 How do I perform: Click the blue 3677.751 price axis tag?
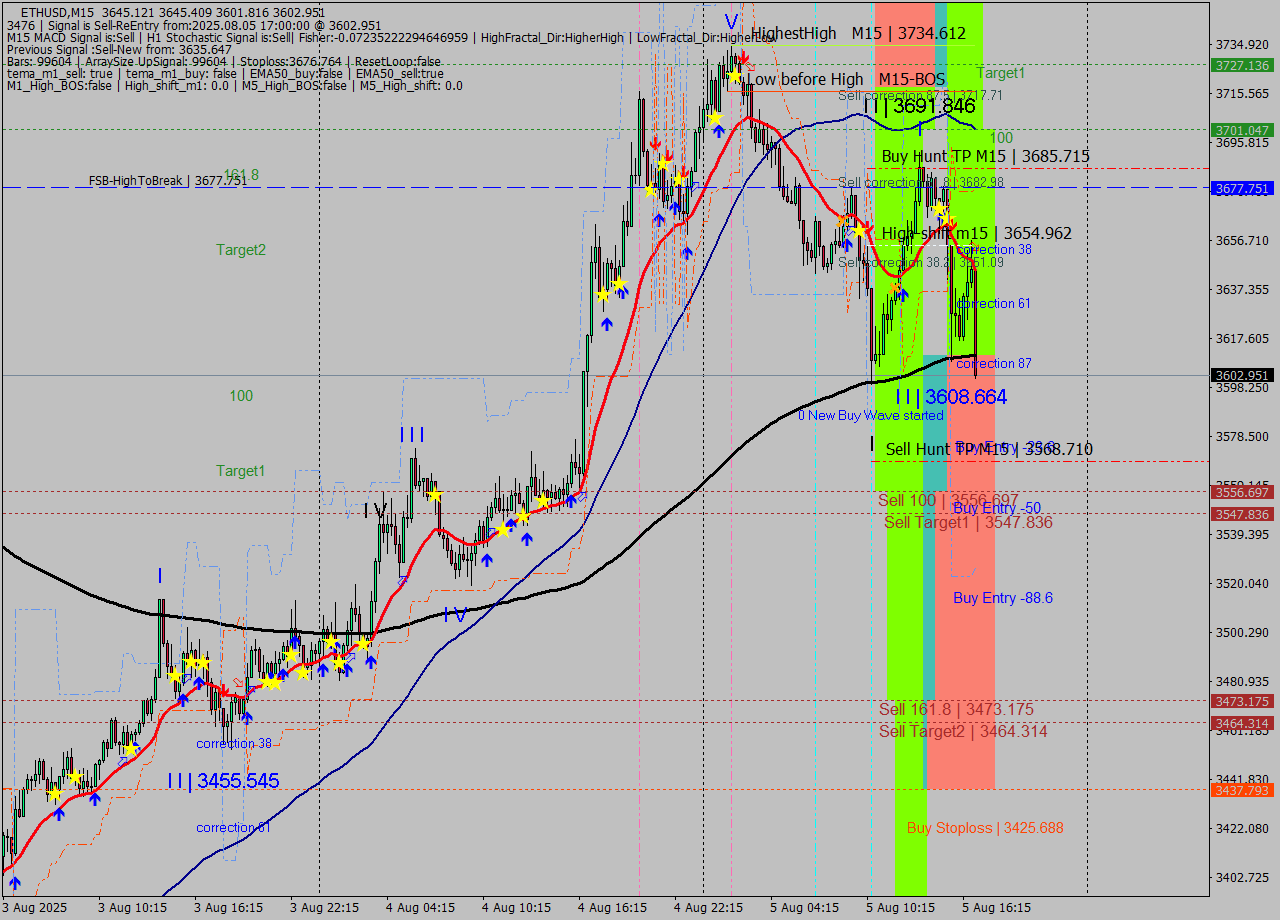point(1241,188)
